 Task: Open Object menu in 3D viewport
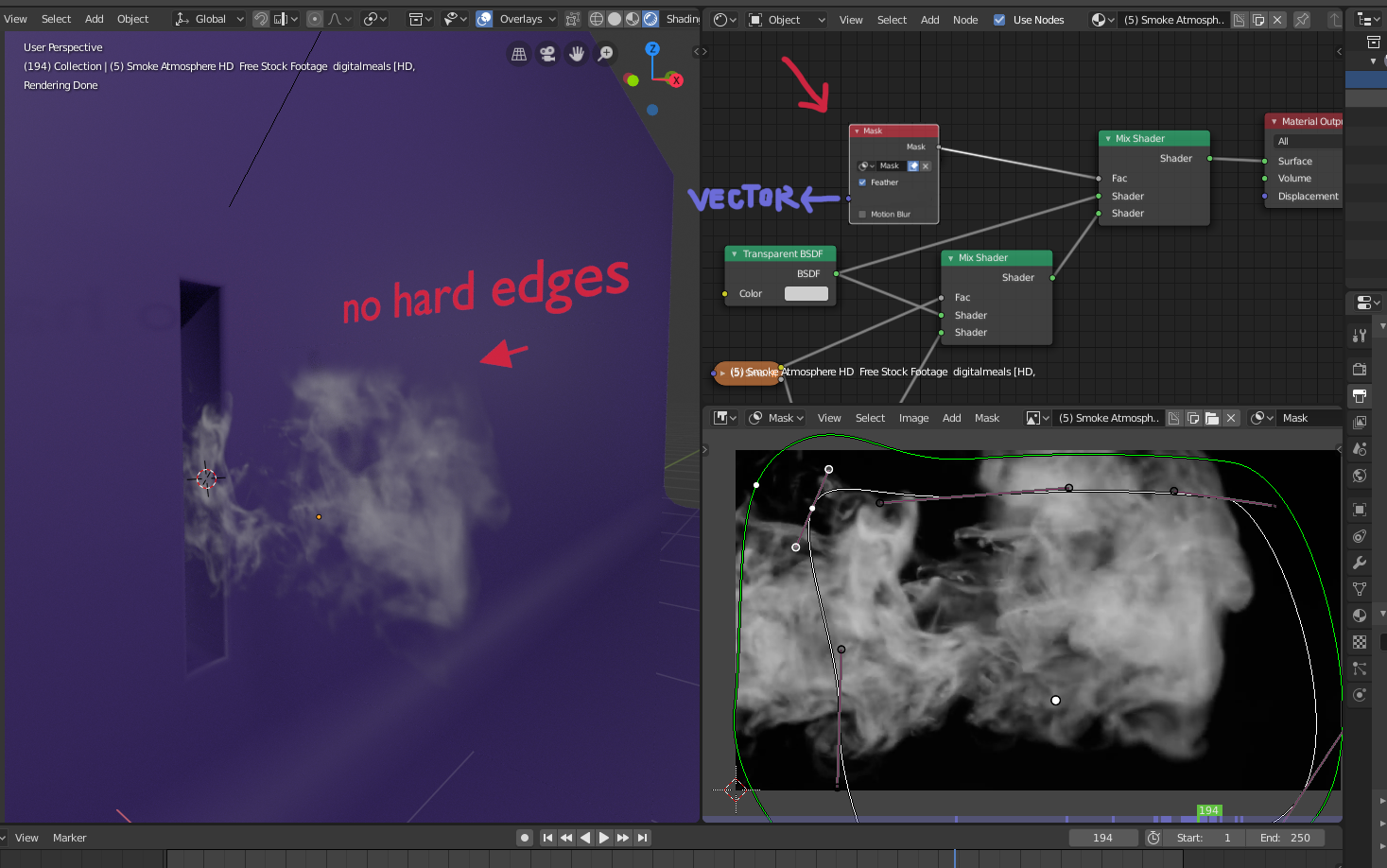coord(132,19)
